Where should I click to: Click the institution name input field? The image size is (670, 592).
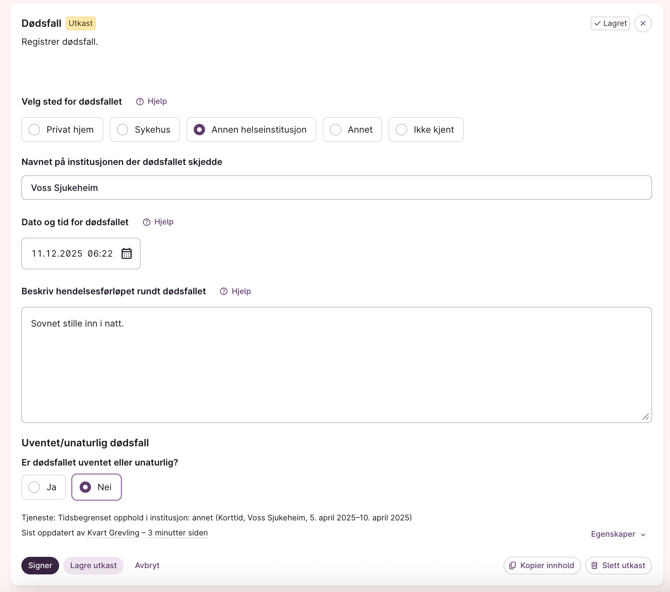point(336,188)
